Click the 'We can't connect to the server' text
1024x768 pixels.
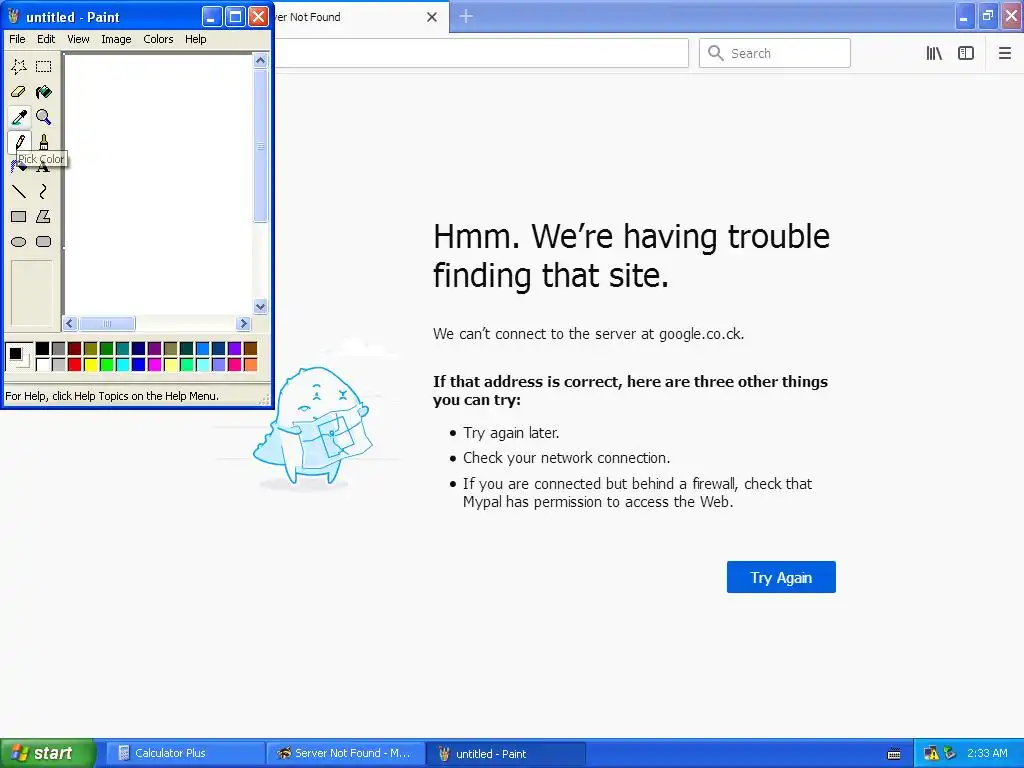click(588, 334)
